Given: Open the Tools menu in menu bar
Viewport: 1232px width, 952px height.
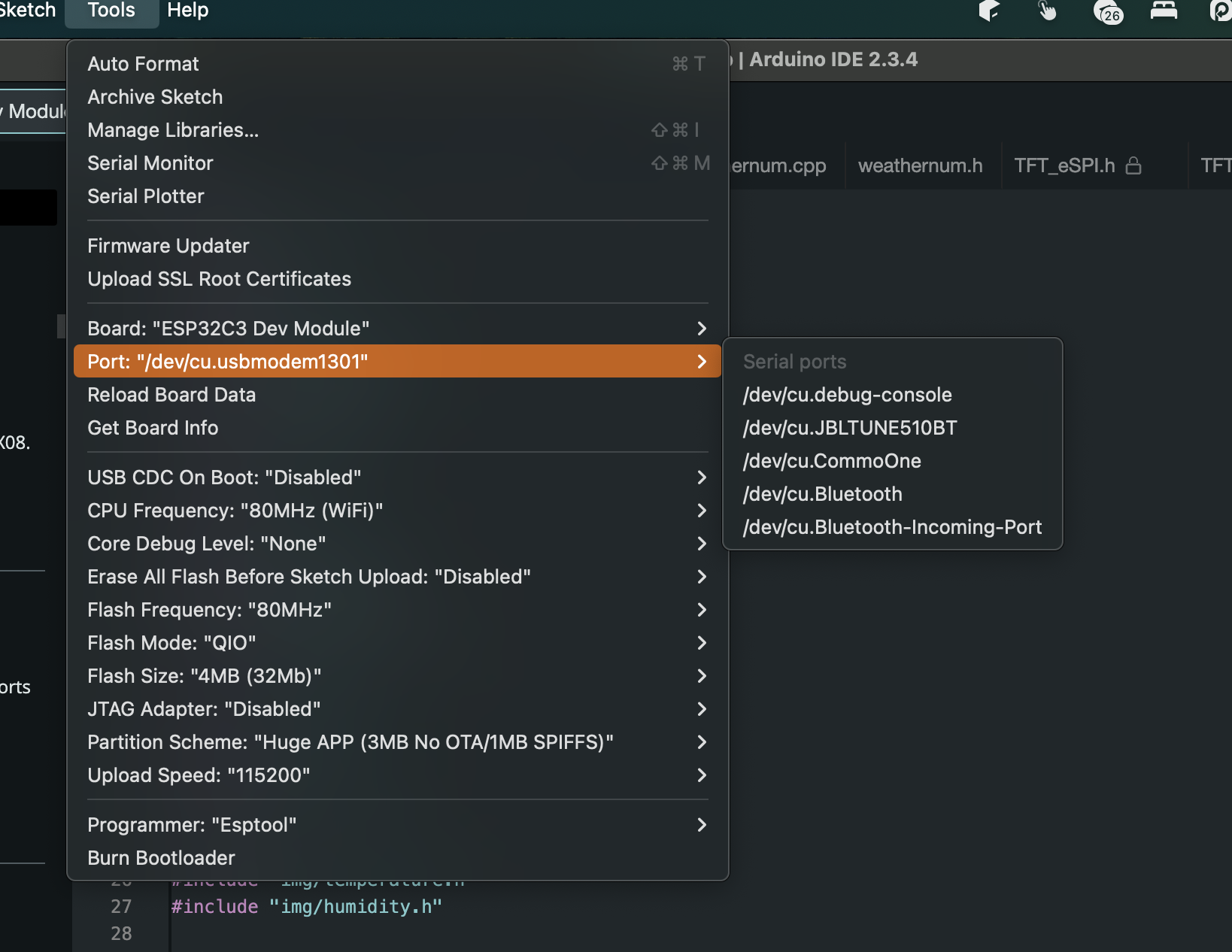Looking at the screenshot, I should tap(111, 11).
